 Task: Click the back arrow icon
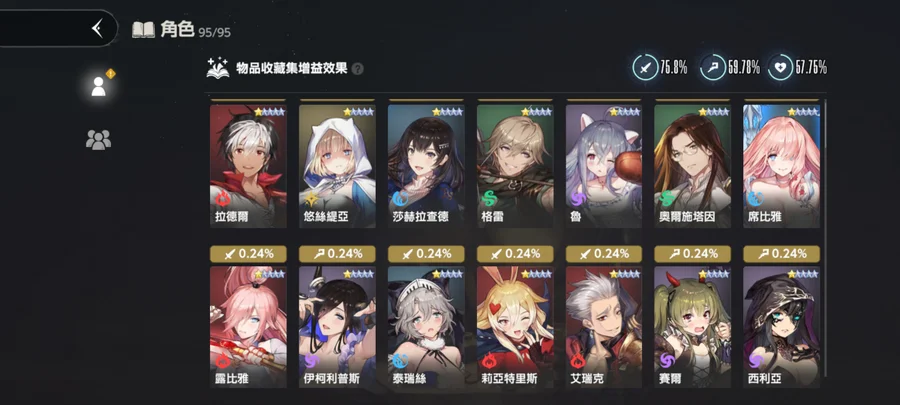point(98,28)
